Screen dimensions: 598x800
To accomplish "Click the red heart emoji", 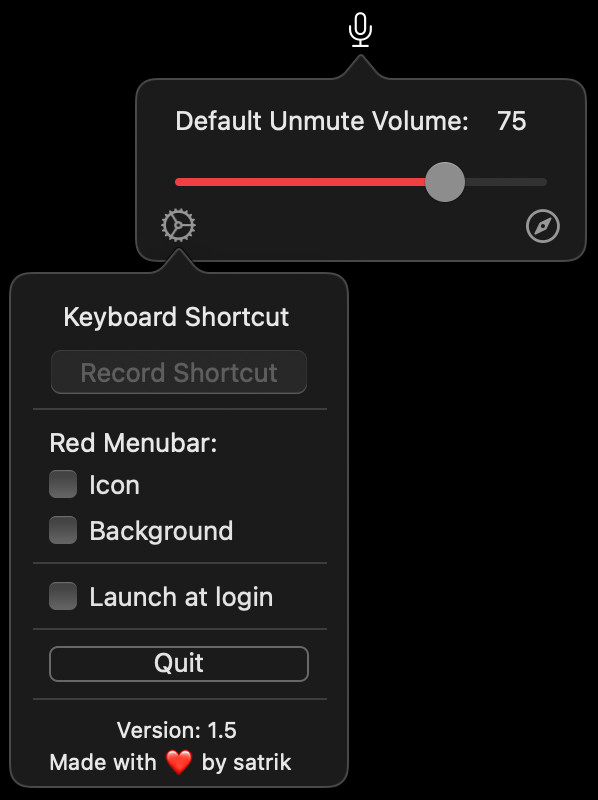I will [179, 762].
